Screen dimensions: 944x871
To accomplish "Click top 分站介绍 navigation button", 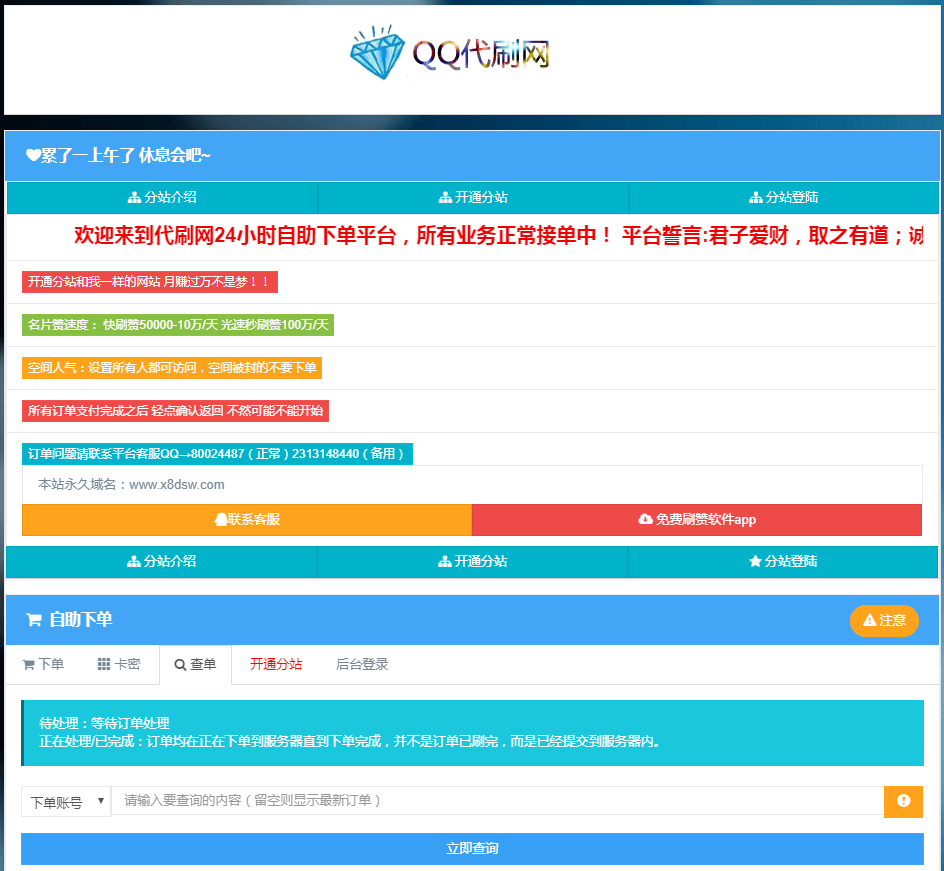I will [x=162, y=197].
